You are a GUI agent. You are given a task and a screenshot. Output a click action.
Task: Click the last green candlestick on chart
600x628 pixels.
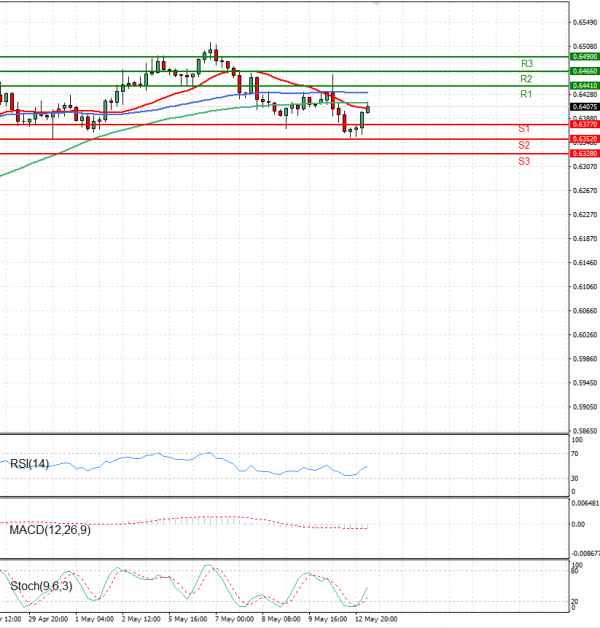tap(369, 108)
